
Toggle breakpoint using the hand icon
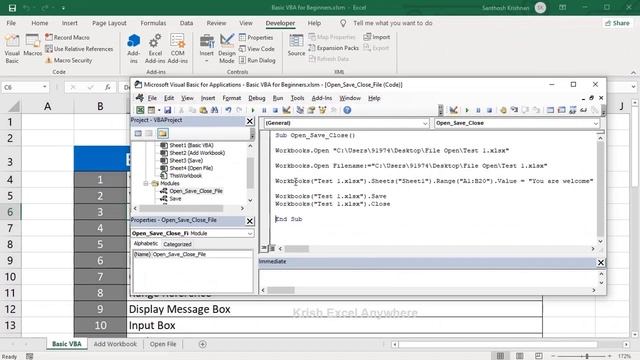[503, 110]
